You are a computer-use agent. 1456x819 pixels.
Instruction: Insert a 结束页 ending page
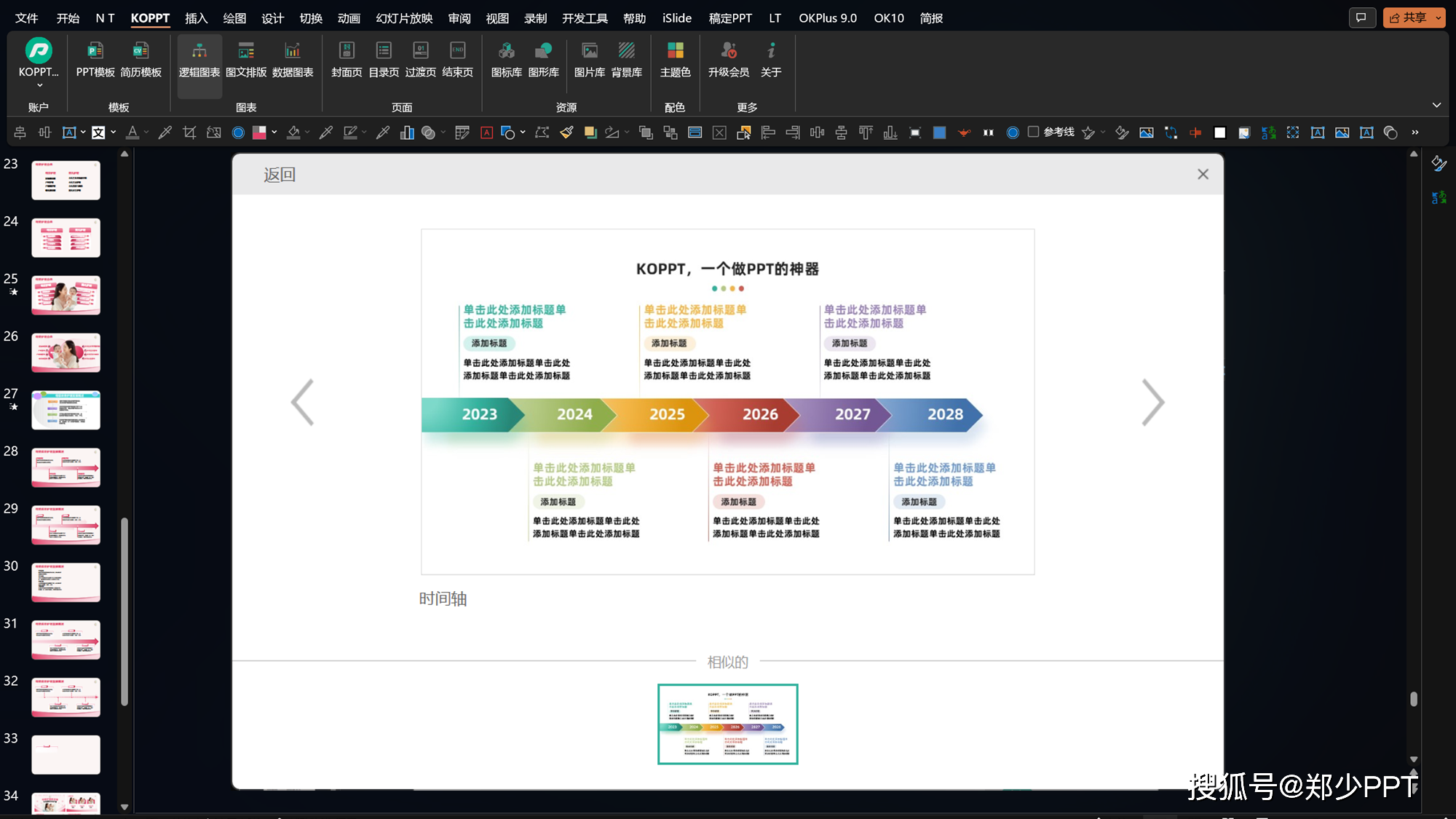click(457, 58)
